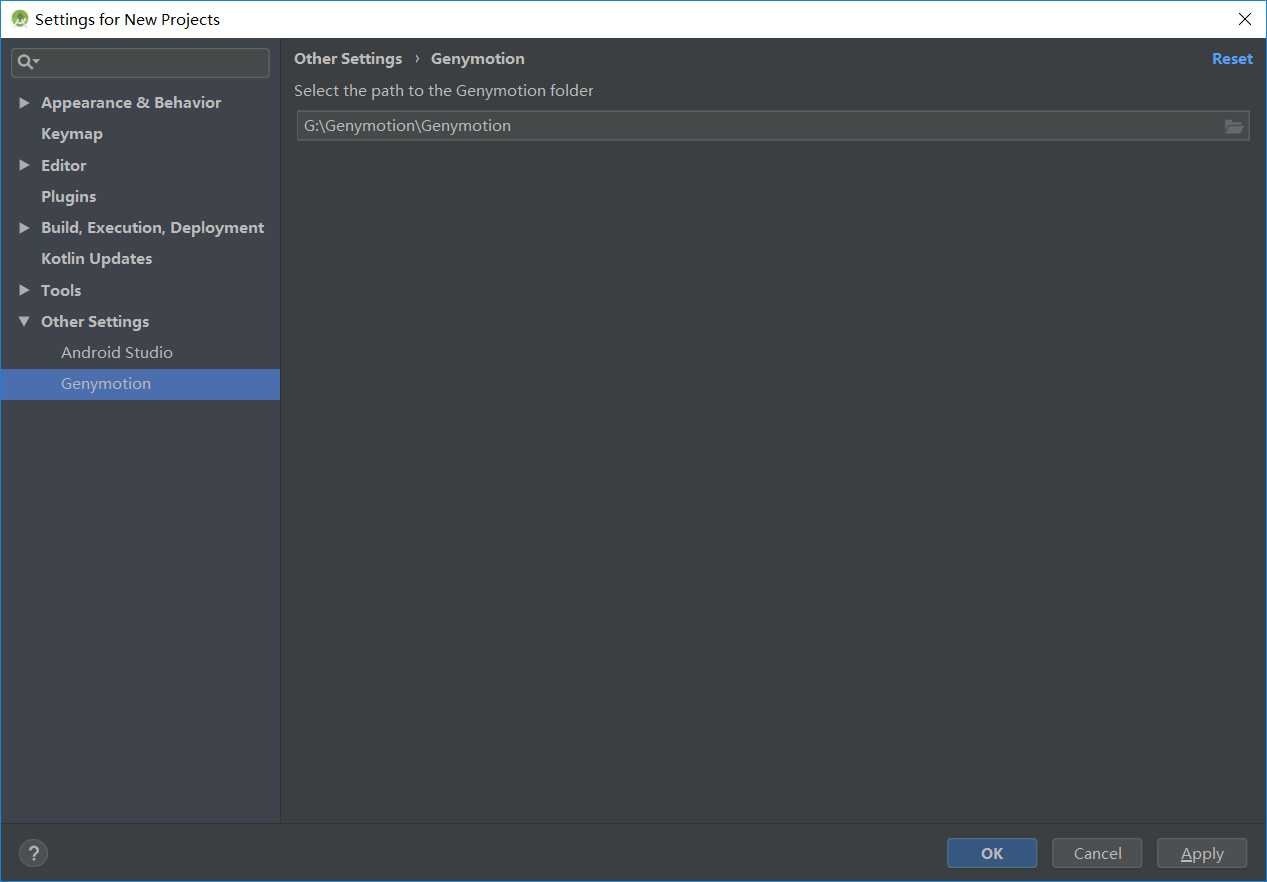This screenshot has width=1267, height=882.
Task: Select Kotlin Updates in the sidebar
Action: [97, 259]
